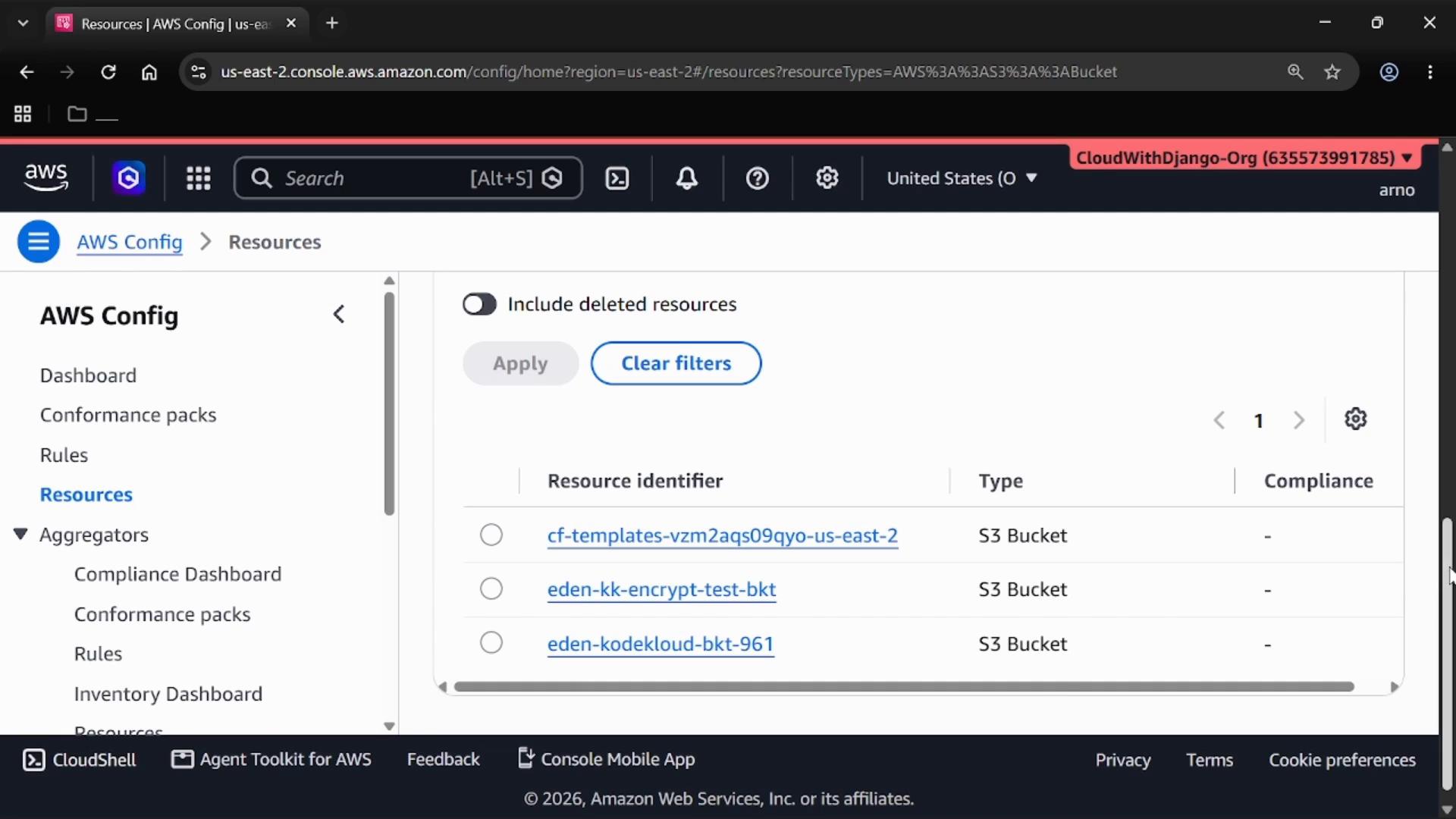Open the Amazon Q assistant icon
The image size is (1456, 819).
pyautogui.click(x=128, y=178)
